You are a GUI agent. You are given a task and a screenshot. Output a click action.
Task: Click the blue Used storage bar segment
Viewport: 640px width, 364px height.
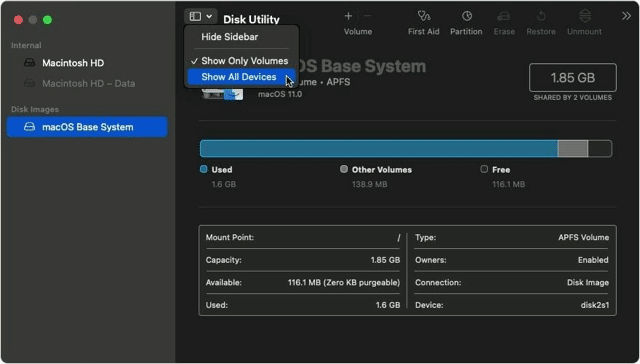tap(379, 149)
